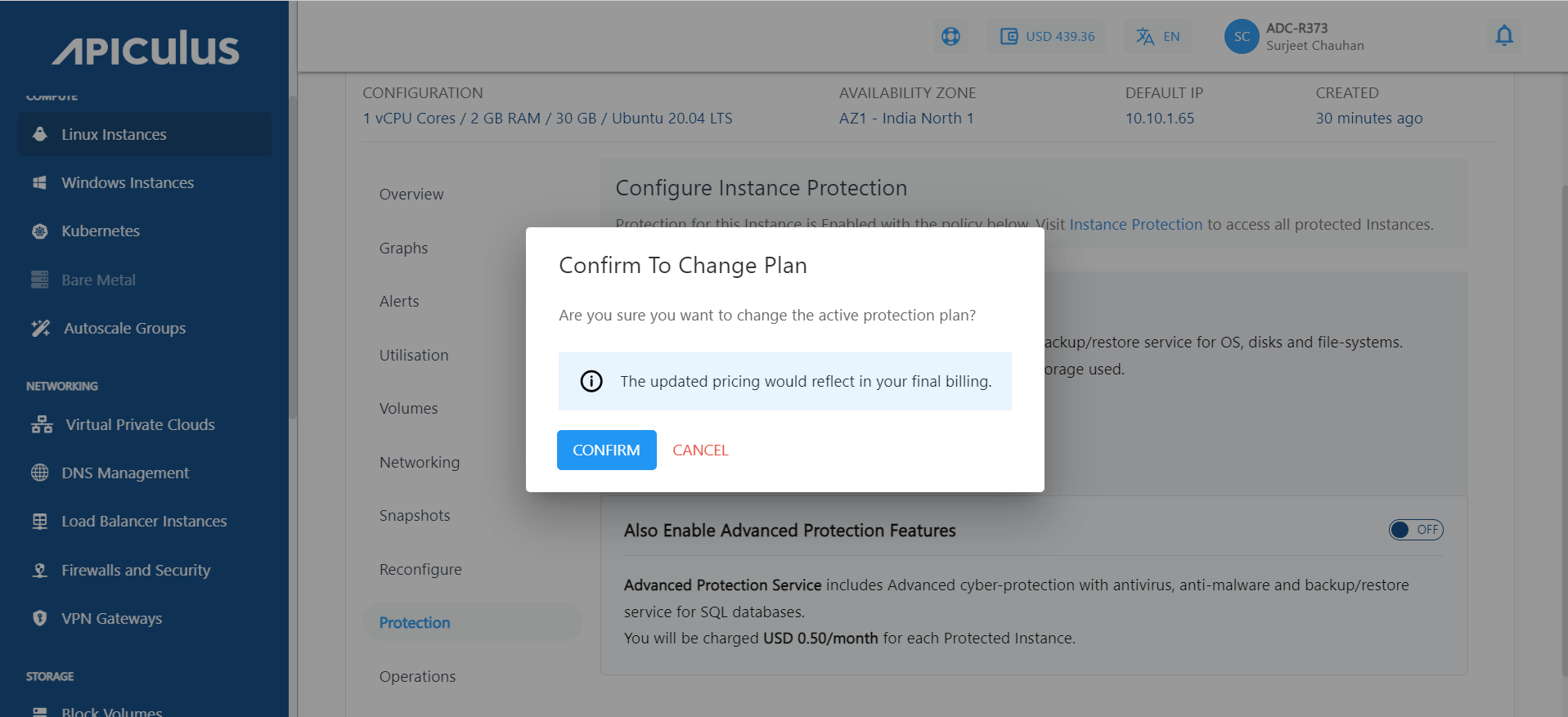Click the SC user avatar

1241,36
